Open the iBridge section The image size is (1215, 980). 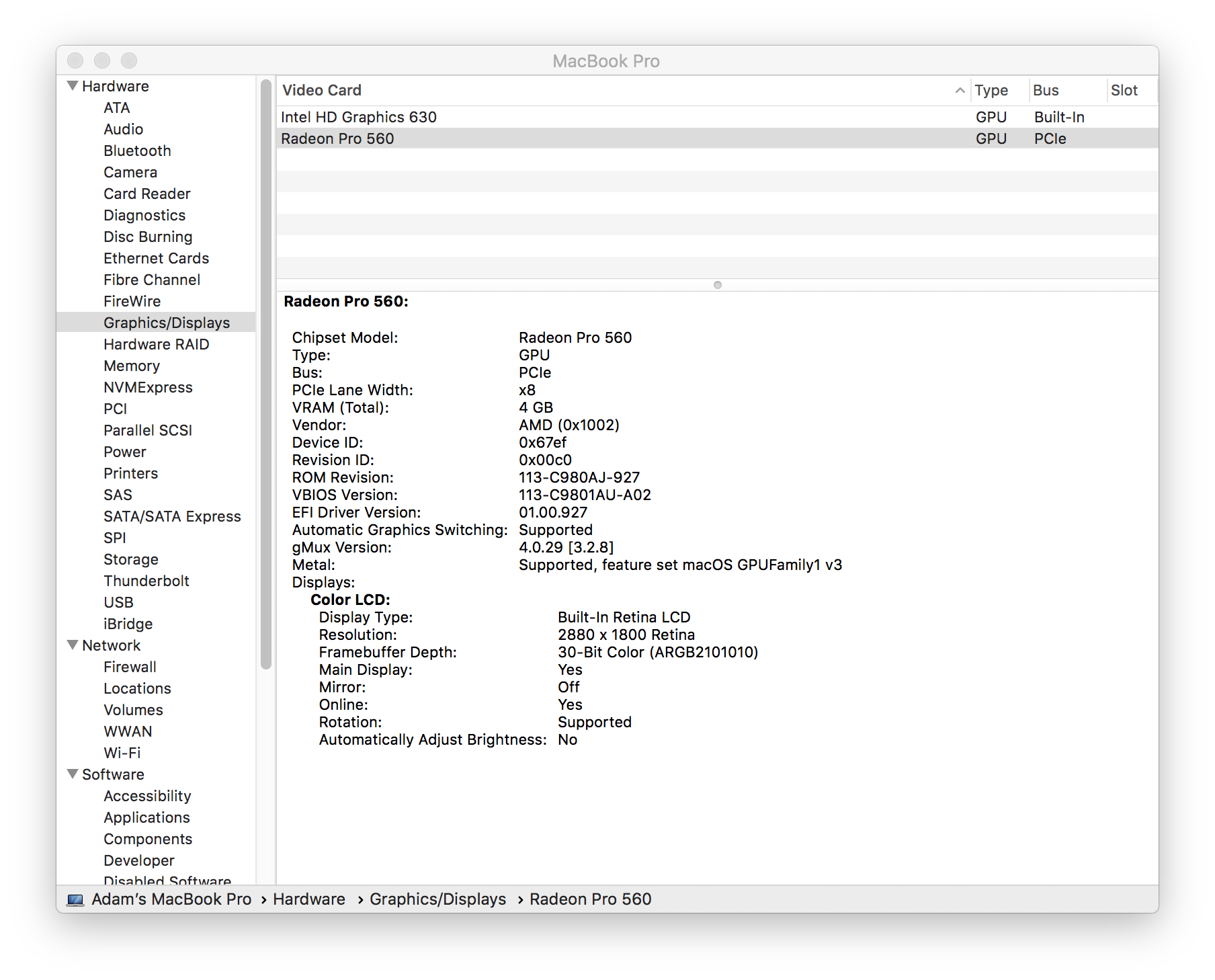[128, 624]
